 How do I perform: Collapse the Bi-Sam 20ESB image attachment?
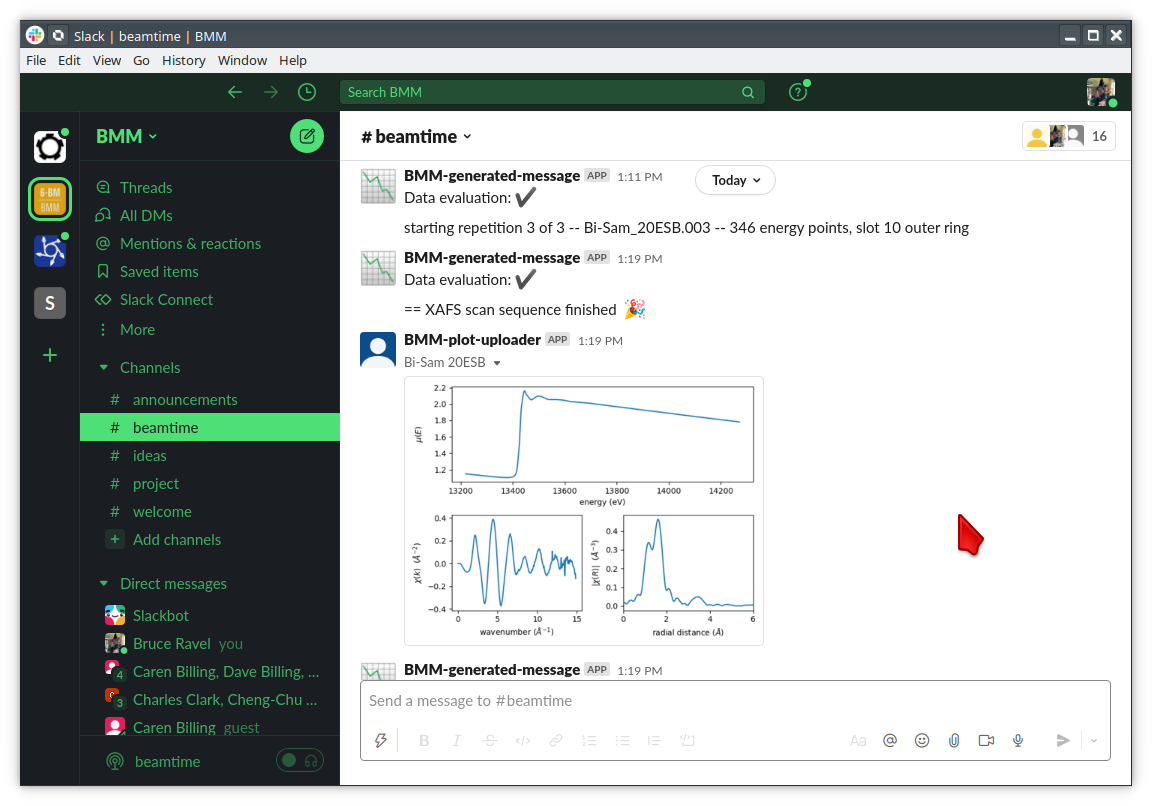[x=497, y=363]
